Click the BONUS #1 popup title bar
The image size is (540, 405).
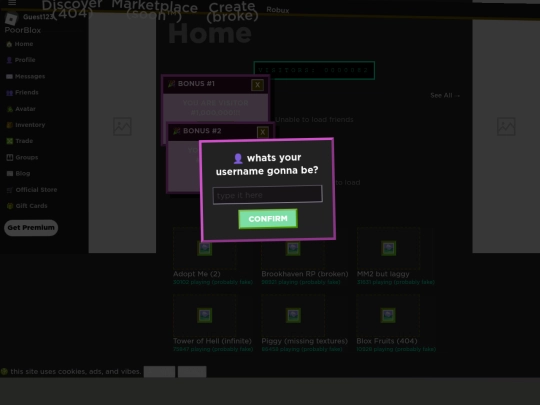click(215, 84)
